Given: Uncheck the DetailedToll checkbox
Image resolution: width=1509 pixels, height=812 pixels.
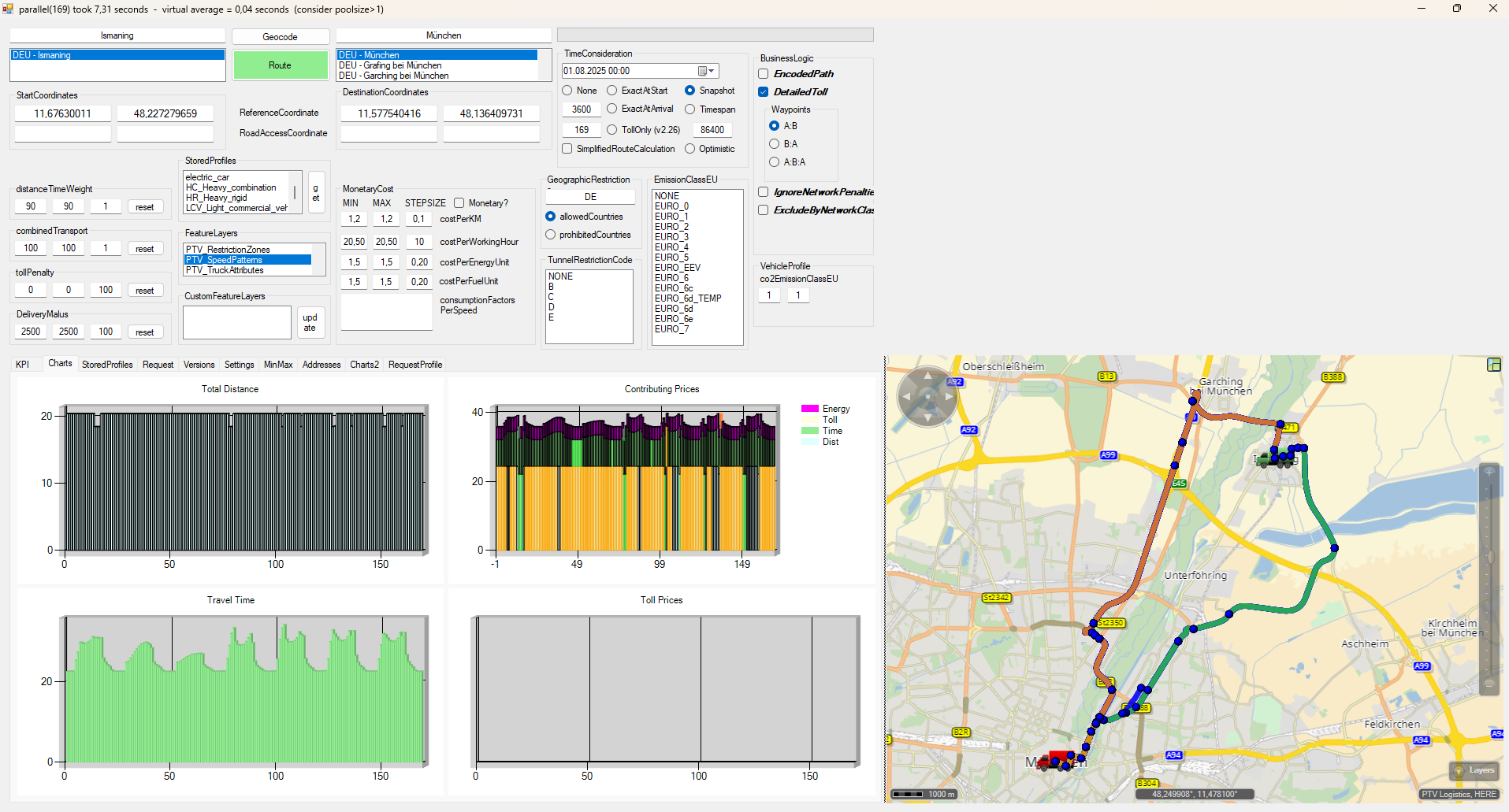Looking at the screenshot, I should 764,92.
